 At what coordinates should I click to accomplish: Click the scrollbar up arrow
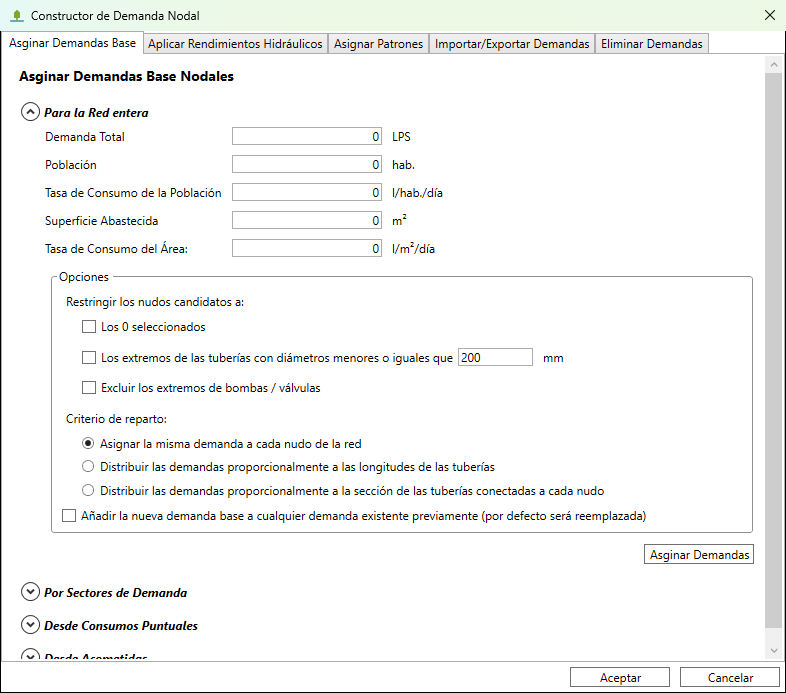(x=773, y=65)
